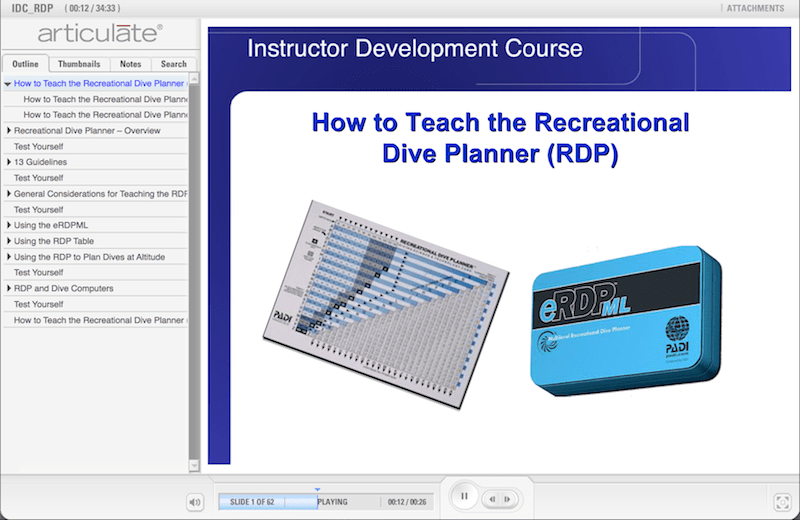Click the RDP table image on slide

[386, 304]
